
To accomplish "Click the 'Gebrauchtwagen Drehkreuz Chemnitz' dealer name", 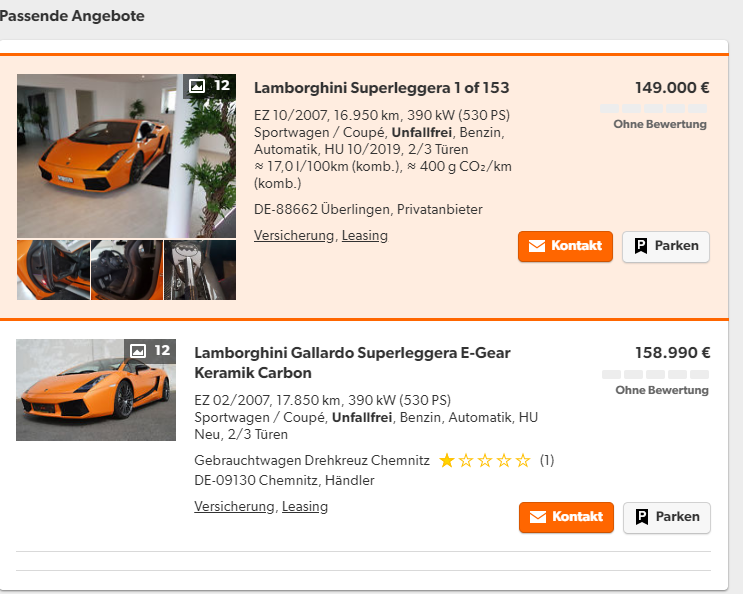I will (x=311, y=461).
